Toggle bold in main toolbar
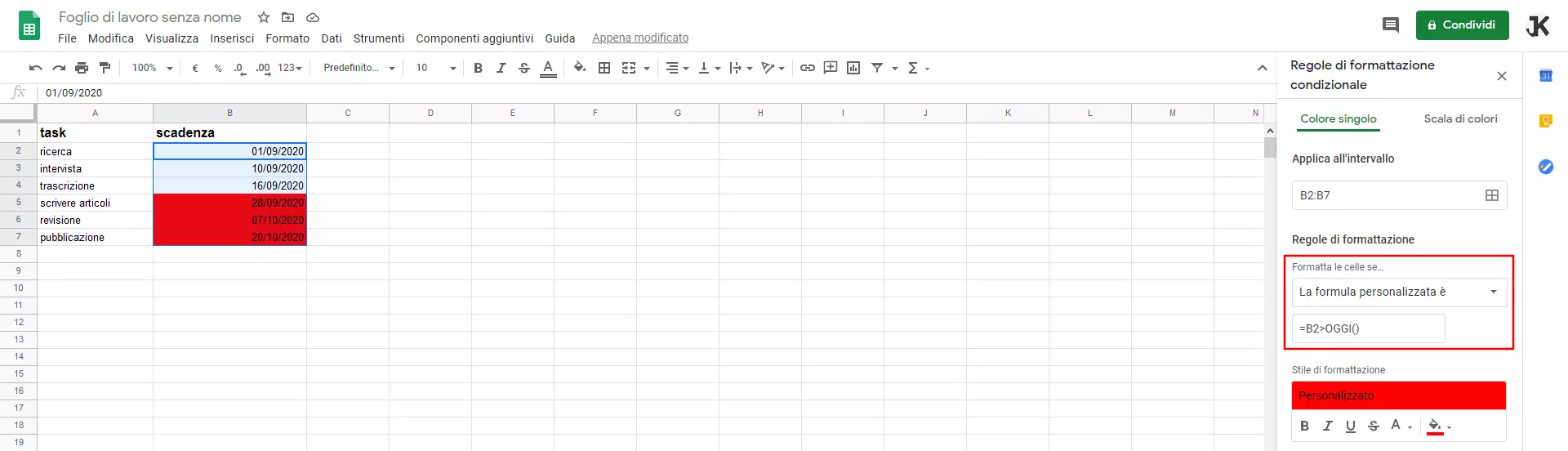This screenshot has width=1568, height=451. pos(479,68)
